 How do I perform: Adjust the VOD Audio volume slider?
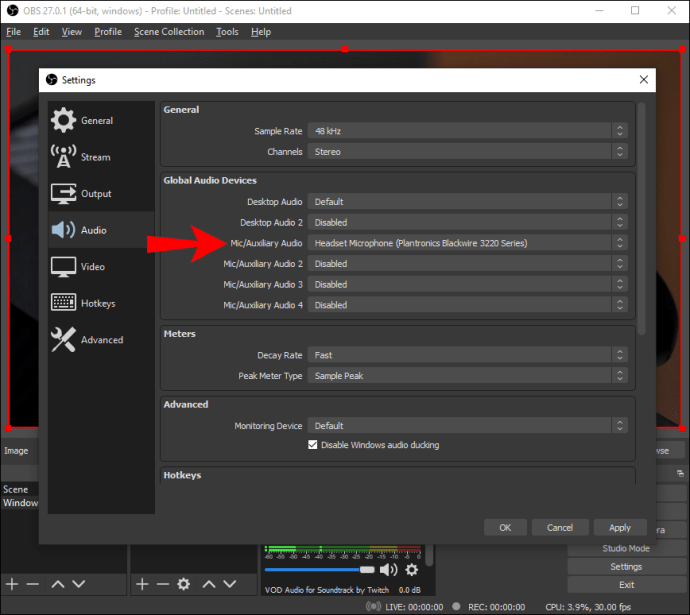(x=319, y=570)
